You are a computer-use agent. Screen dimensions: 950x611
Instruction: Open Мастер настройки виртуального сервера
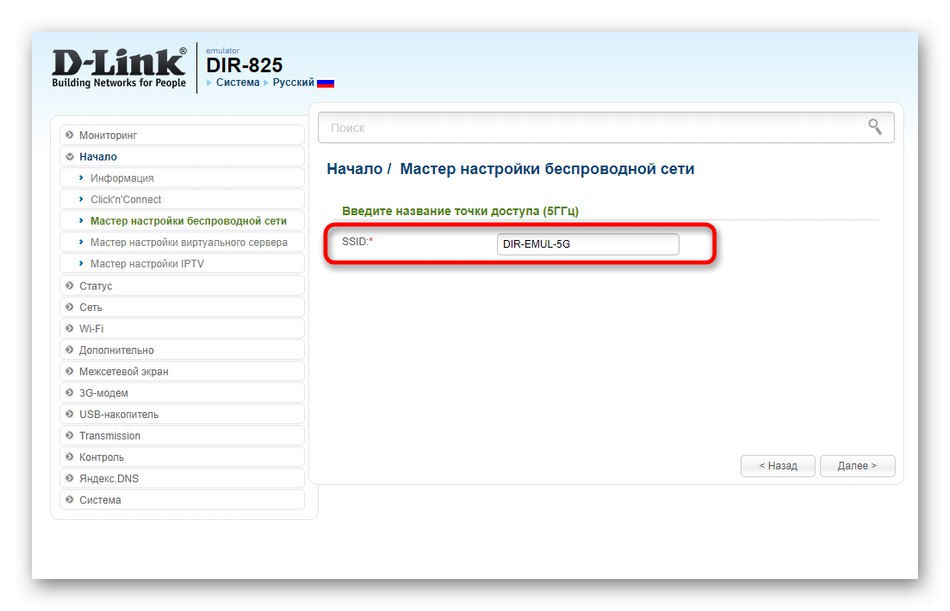tap(182, 242)
